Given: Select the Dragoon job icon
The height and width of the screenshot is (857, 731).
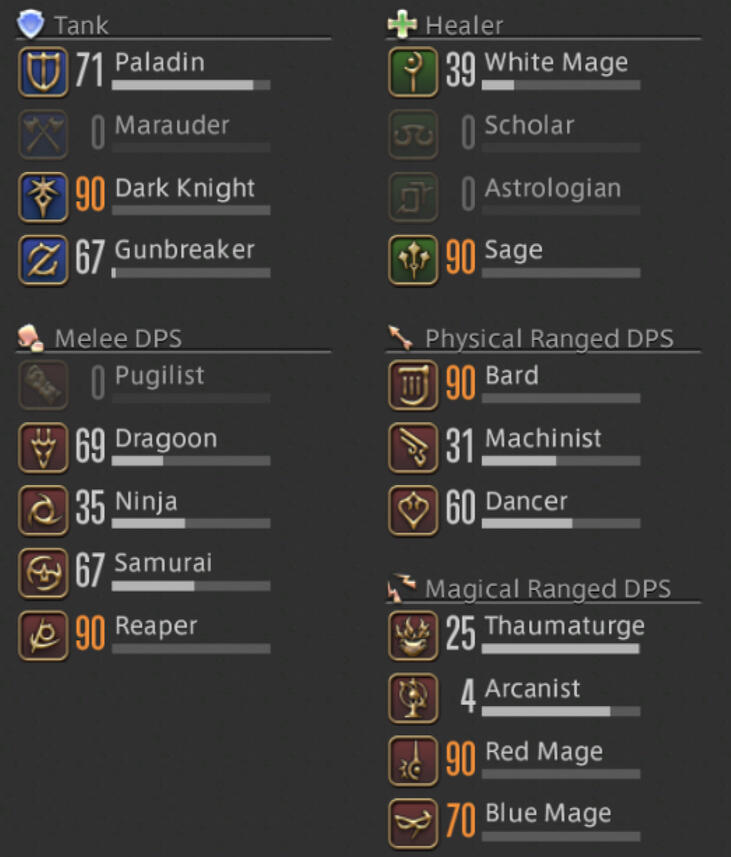Looking at the screenshot, I should (43, 447).
